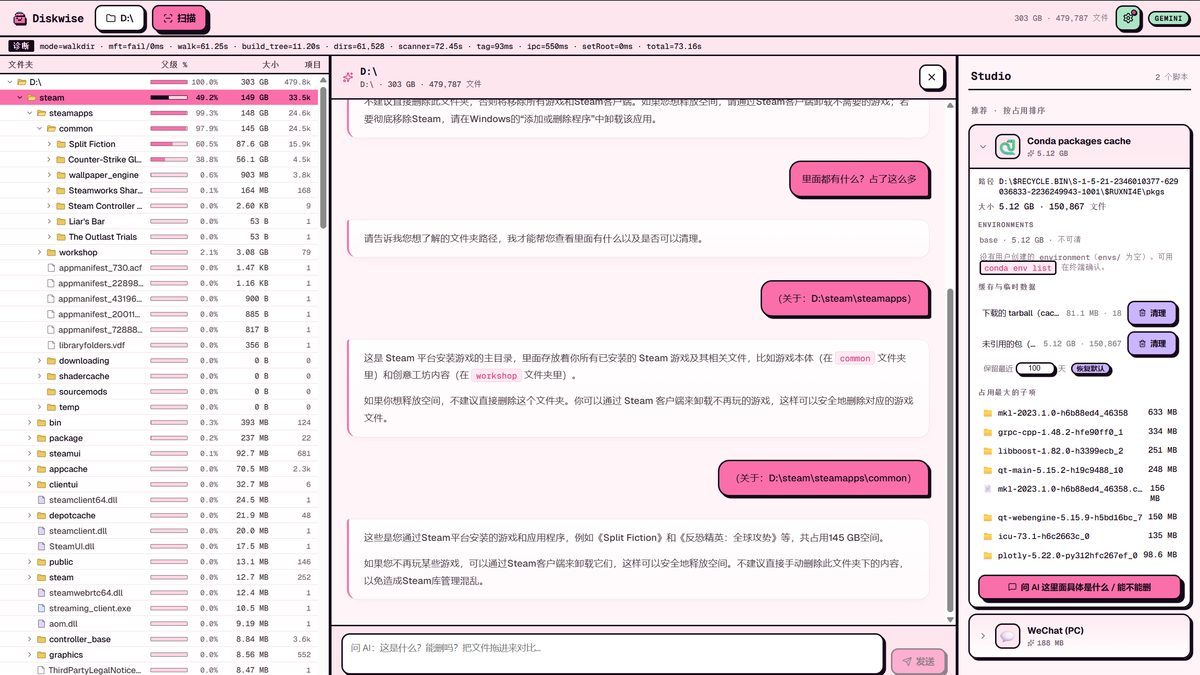
Task: Expand the Steamworks Shared folder chevron
Action: (x=49, y=190)
